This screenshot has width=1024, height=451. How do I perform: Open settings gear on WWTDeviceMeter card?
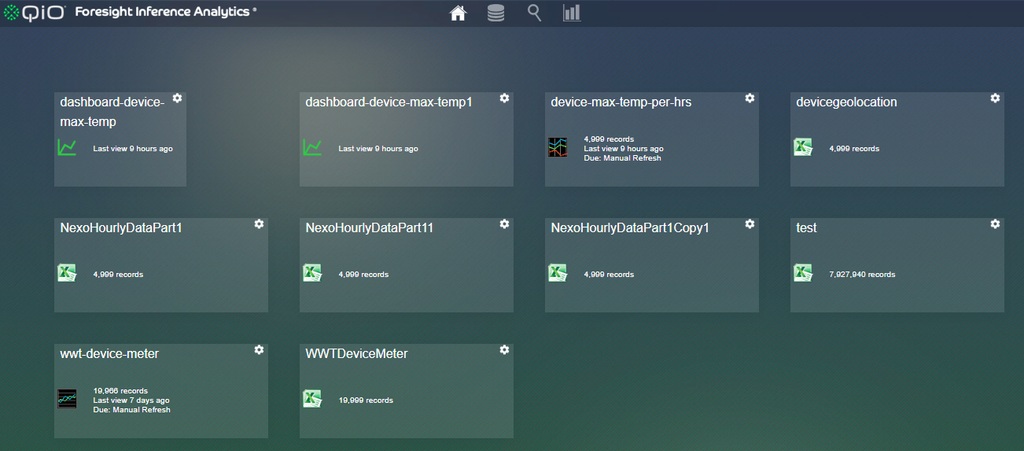tap(504, 350)
